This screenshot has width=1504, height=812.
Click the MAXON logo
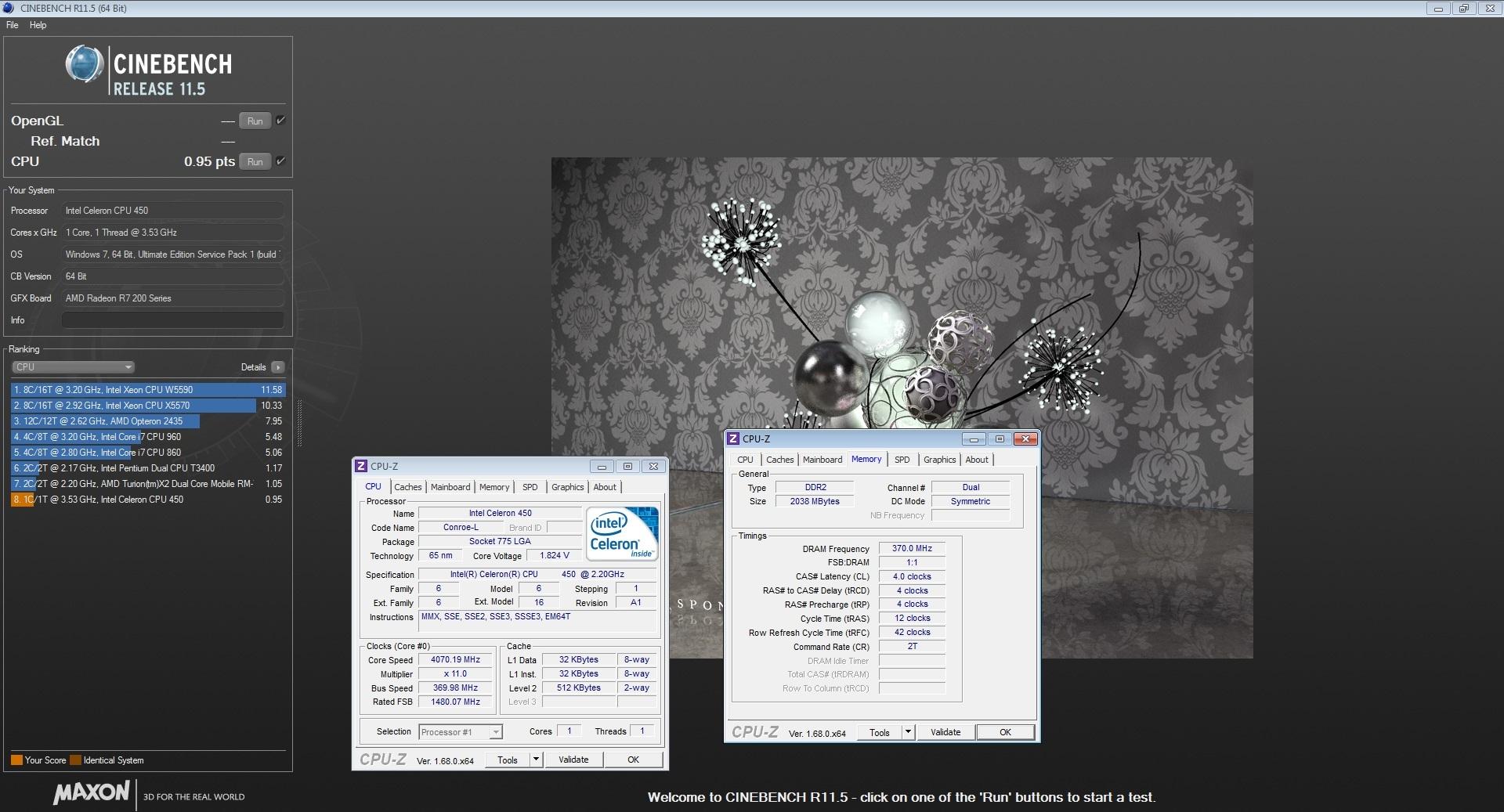[x=91, y=792]
